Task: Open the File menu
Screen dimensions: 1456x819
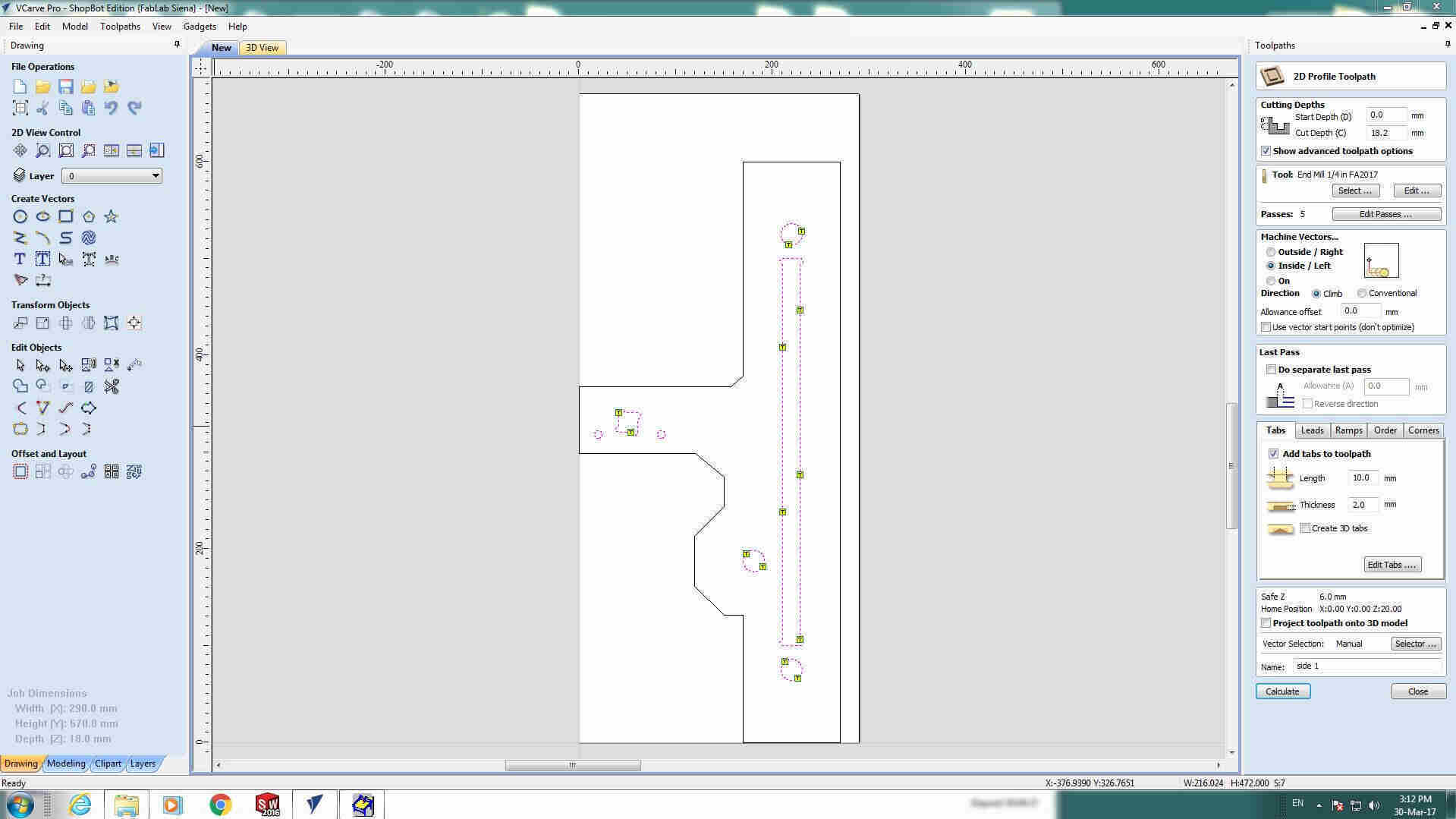Action: tap(15, 26)
